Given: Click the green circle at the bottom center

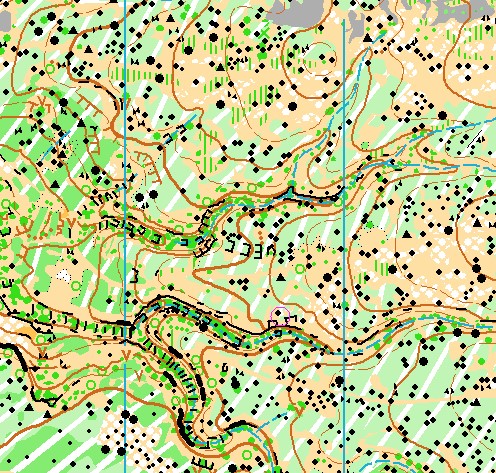Looking at the screenshot, I should click(x=247, y=454).
